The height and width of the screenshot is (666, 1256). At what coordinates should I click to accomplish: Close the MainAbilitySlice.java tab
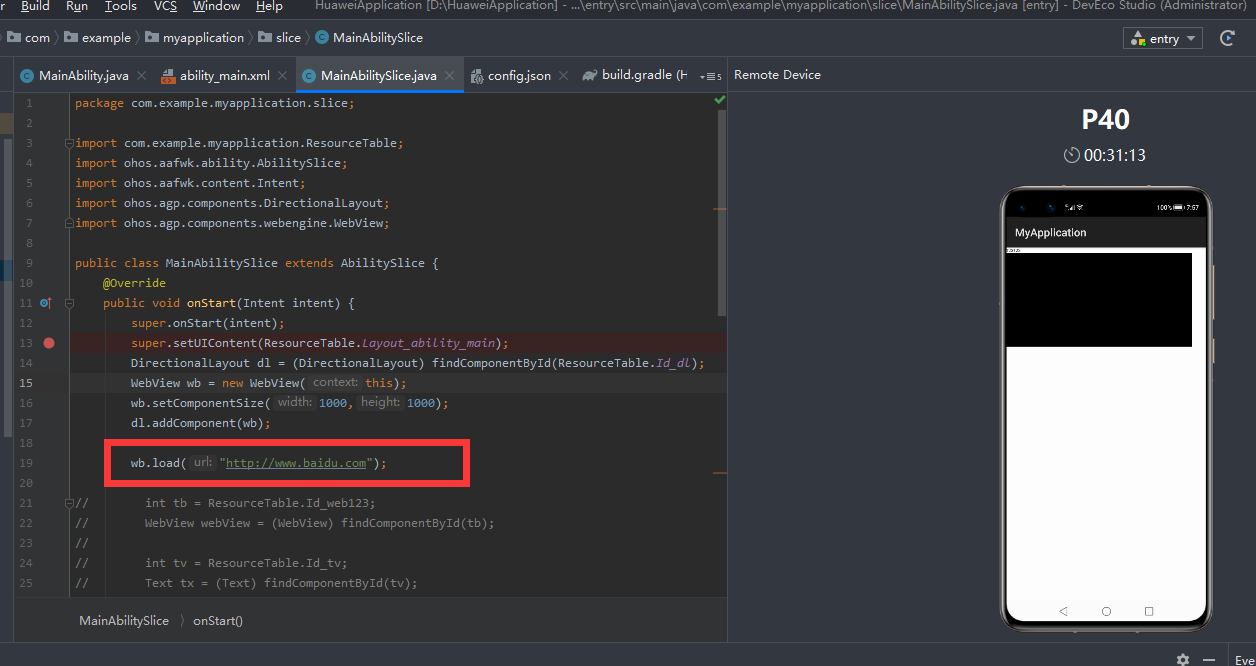point(450,75)
